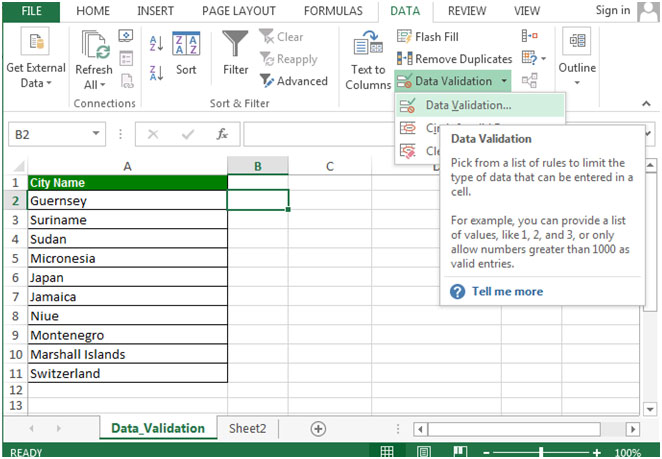Open the REVIEW tab
This screenshot has width=662, height=459.
469,11
